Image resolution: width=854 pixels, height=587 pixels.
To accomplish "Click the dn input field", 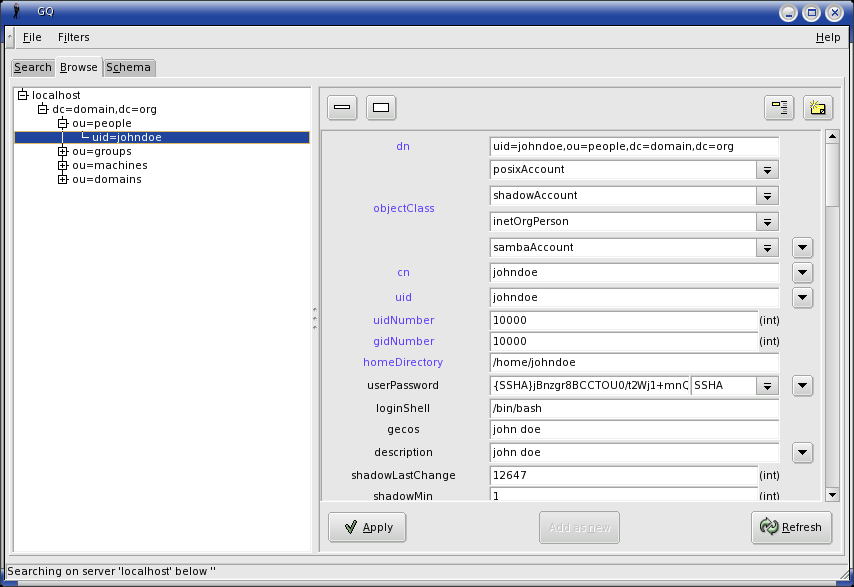I will [x=635, y=146].
